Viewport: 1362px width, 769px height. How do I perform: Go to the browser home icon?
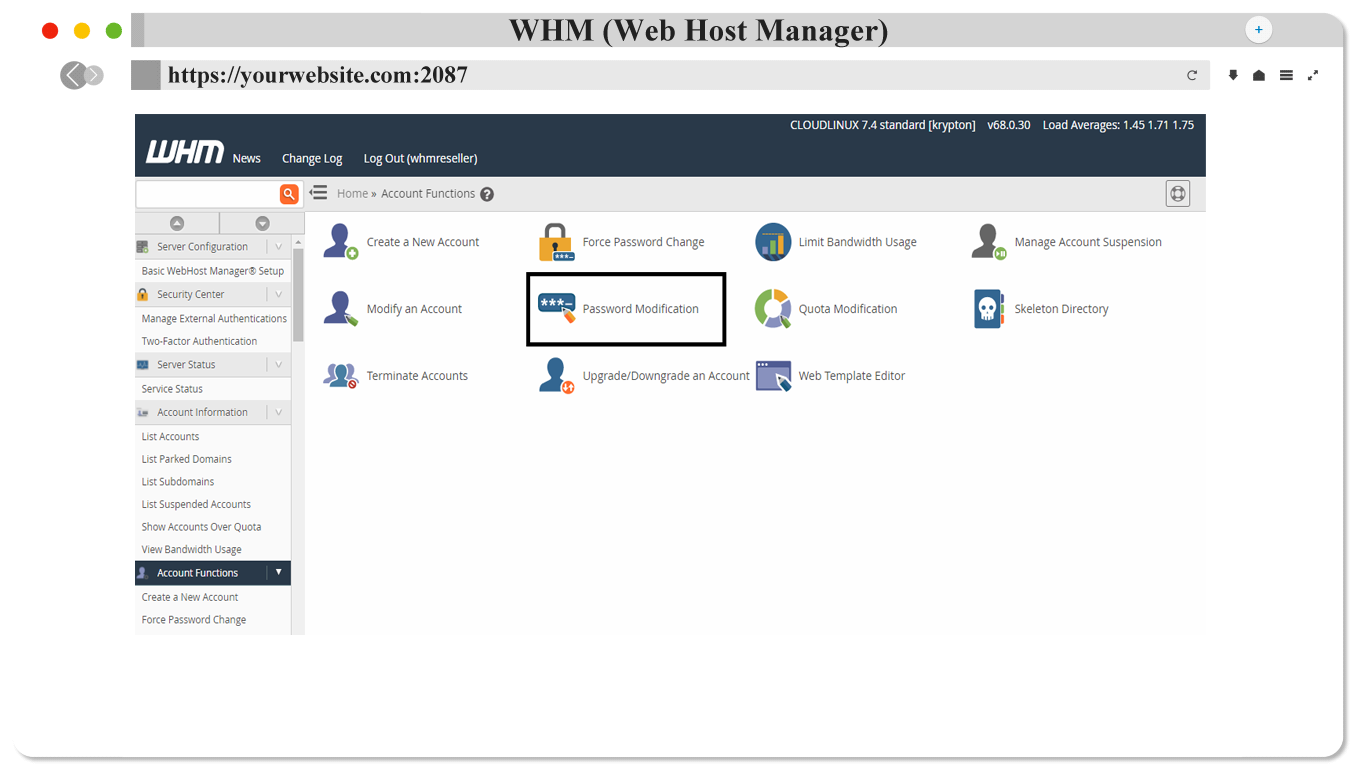(1259, 75)
